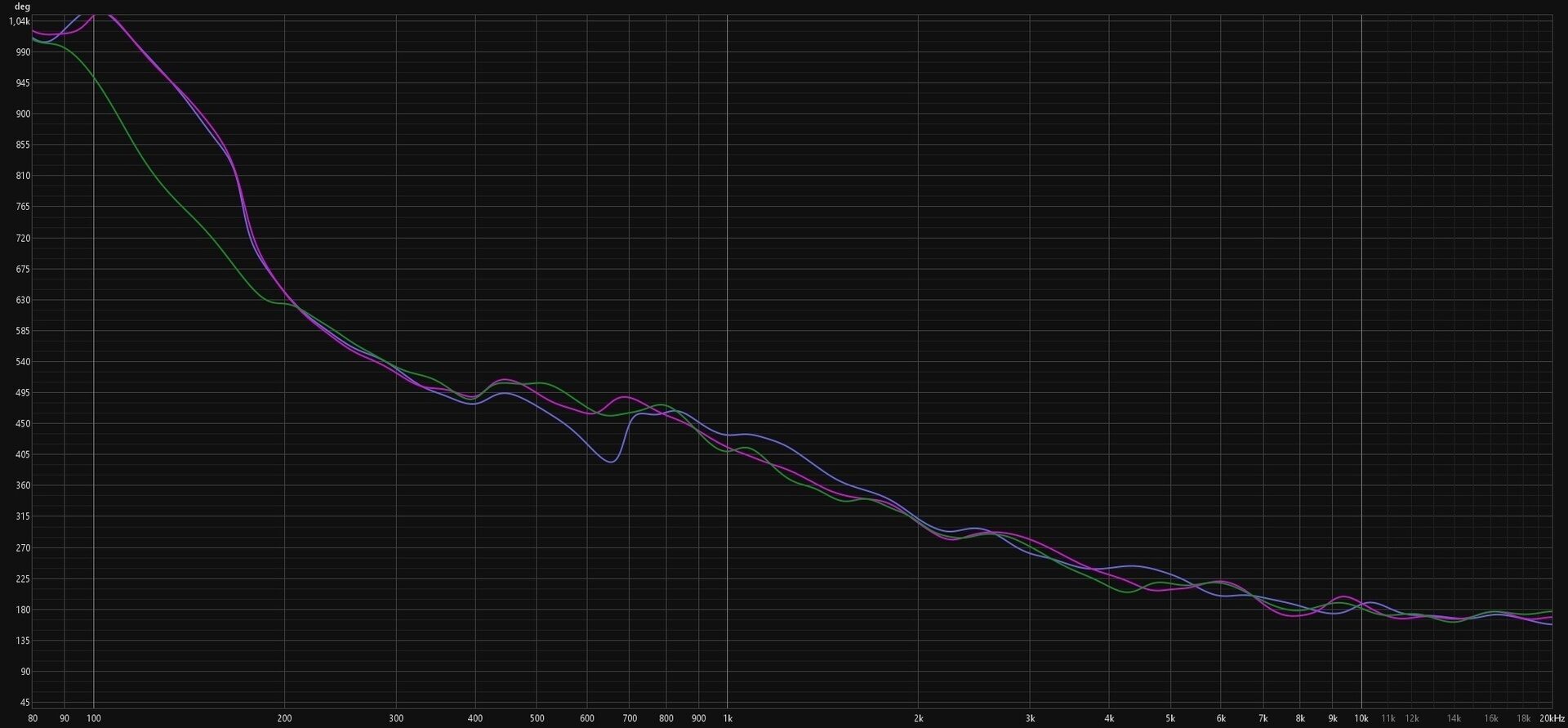The width and height of the screenshot is (1568, 728).
Task: Click the 500 Hz frequency axis label
Action: 537,719
